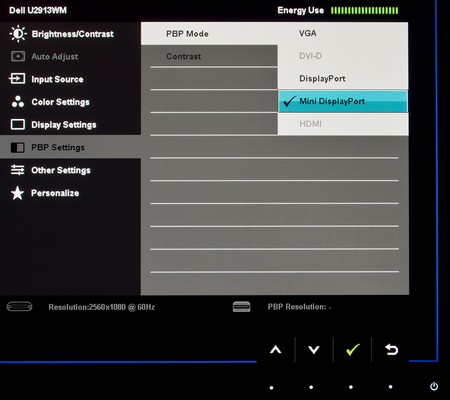
Task: Open the Input Source menu
Action: coord(70,79)
